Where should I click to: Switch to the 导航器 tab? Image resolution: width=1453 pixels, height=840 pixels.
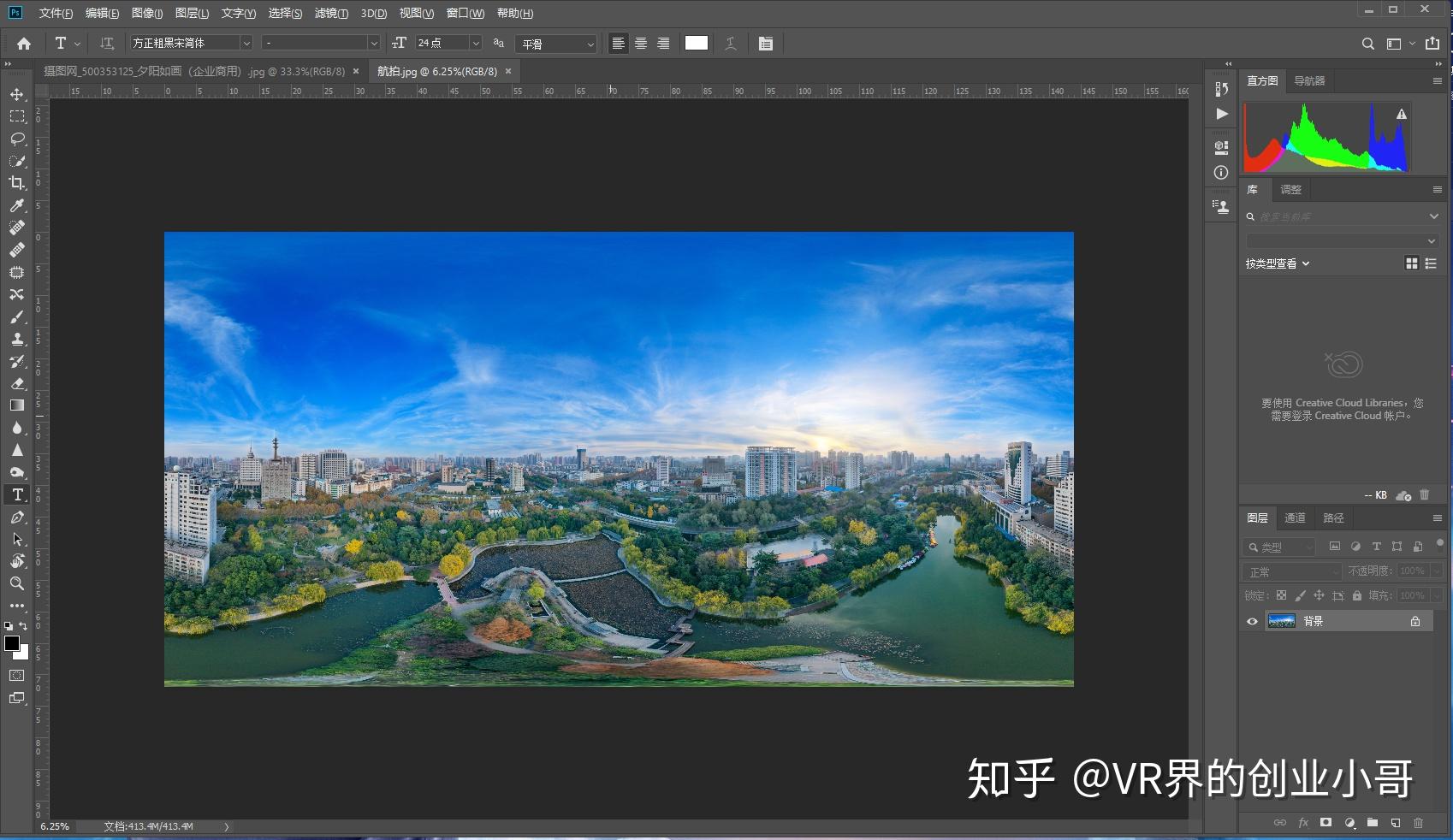coord(1309,80)
